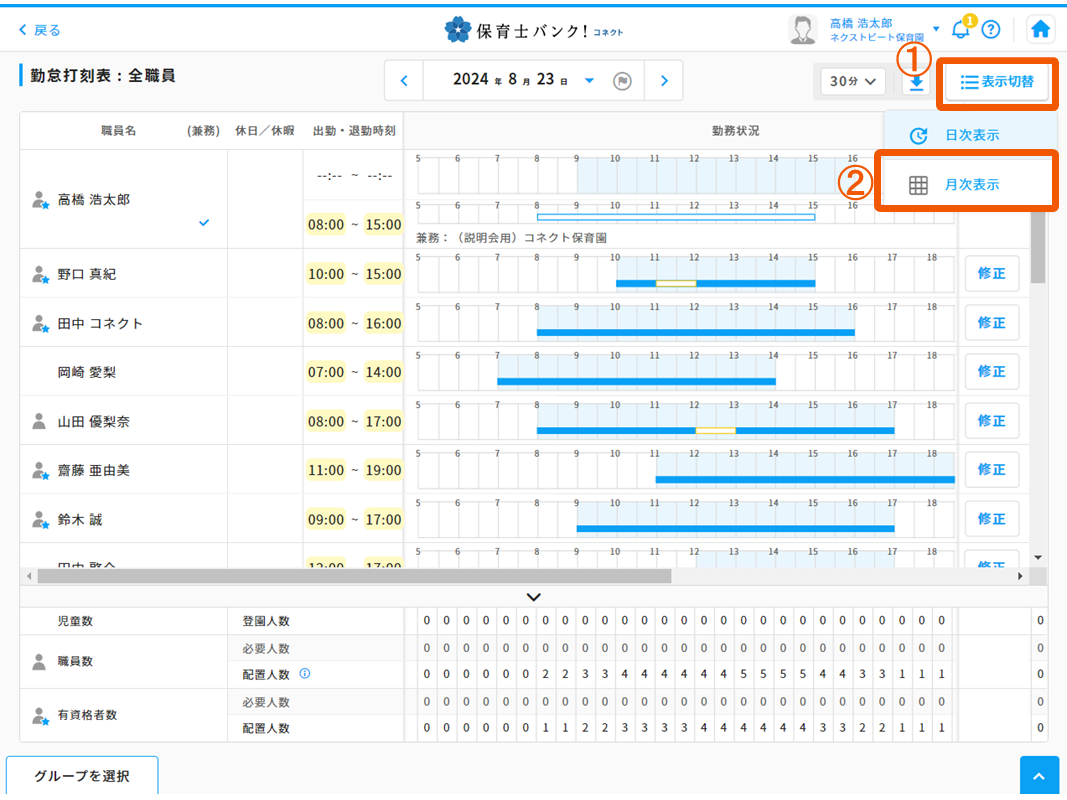This screenshot has height=800, width=1067.
Task: Toggle the checkmark in 高橋 浩太郎's row
Action: (x=204, y=224)
